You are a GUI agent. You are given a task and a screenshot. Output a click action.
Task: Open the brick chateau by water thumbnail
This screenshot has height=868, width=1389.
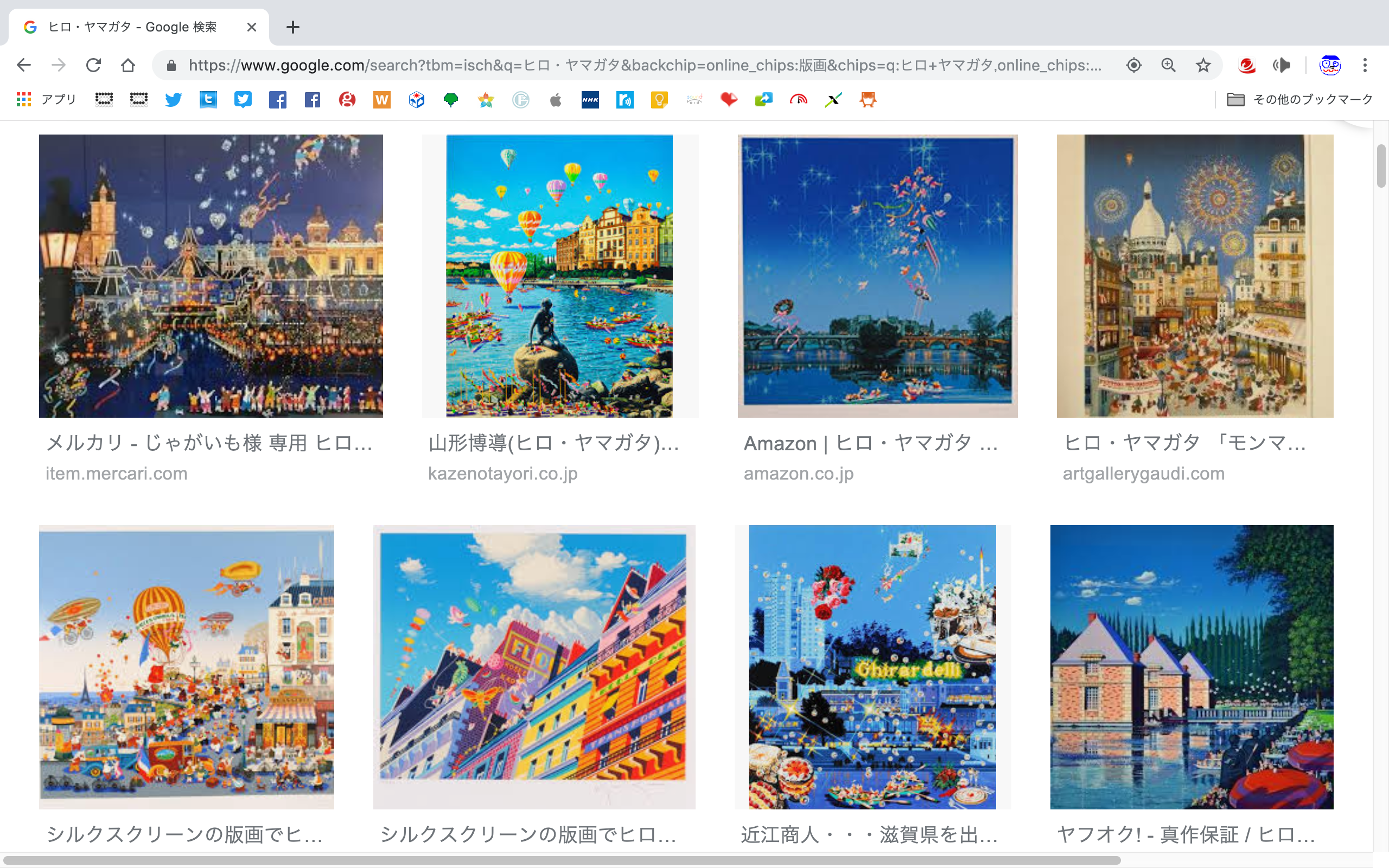tap(1192, 667)
